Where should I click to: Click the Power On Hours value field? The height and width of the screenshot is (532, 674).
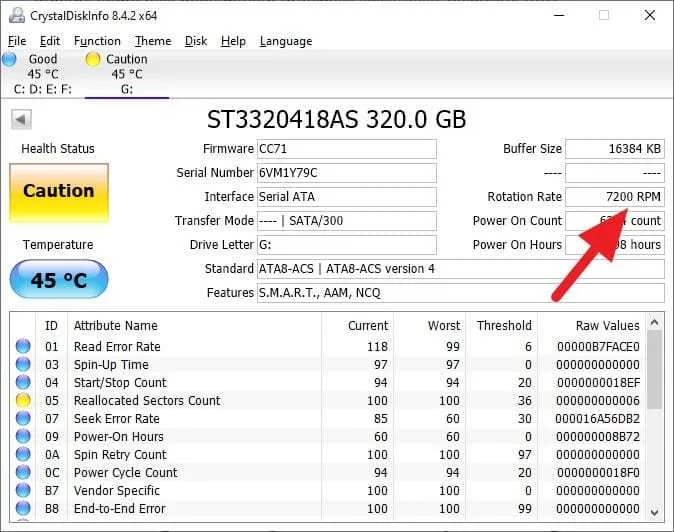click(615, 245)
